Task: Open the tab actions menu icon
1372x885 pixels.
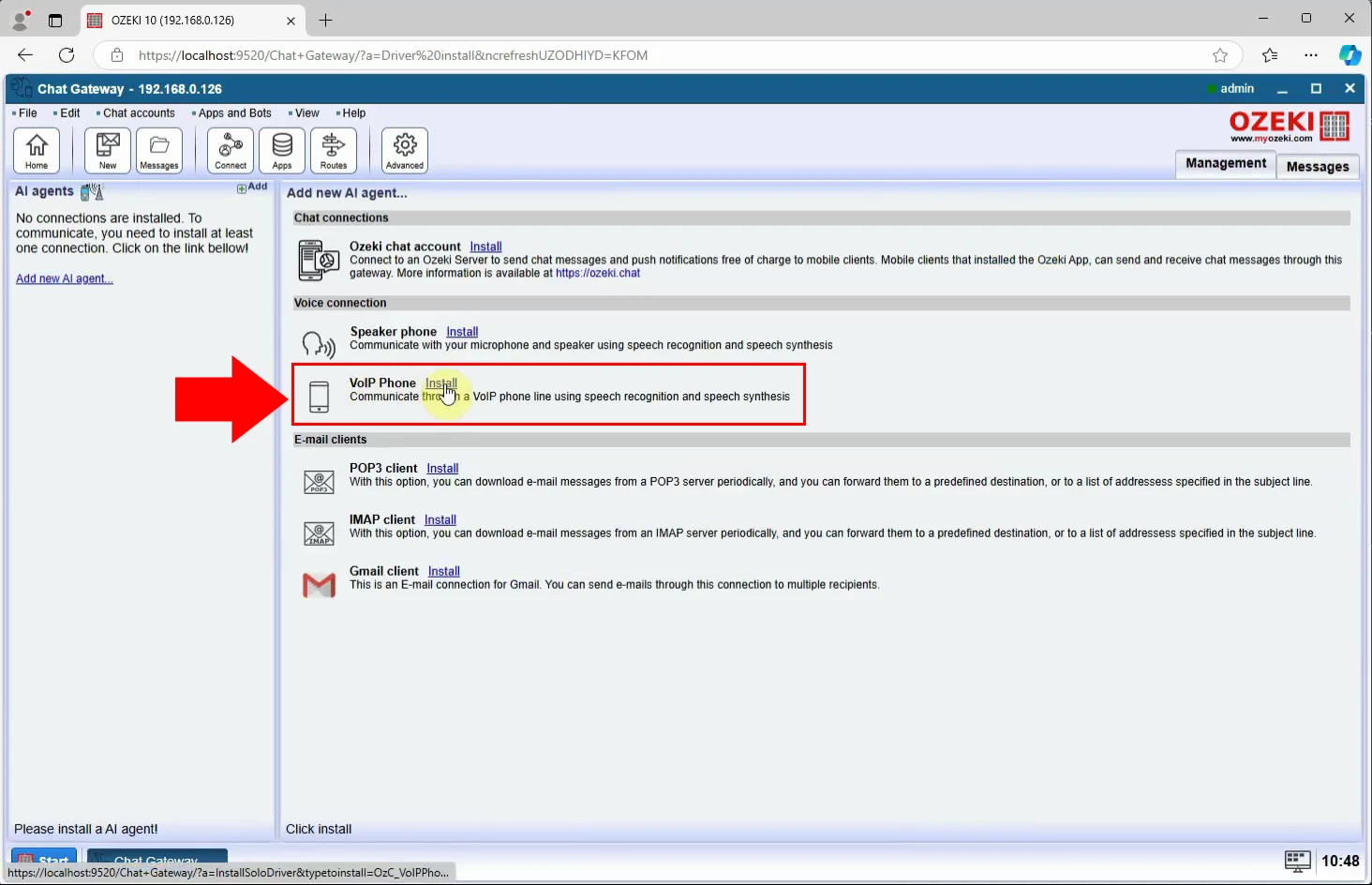Action: (x=55, y=20)
